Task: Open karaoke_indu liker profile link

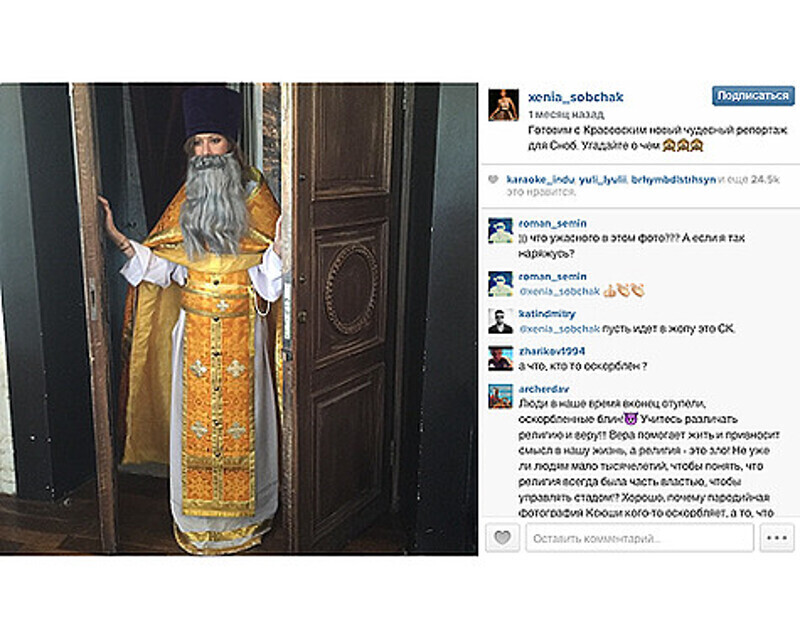Action: [x=541, y=180]
